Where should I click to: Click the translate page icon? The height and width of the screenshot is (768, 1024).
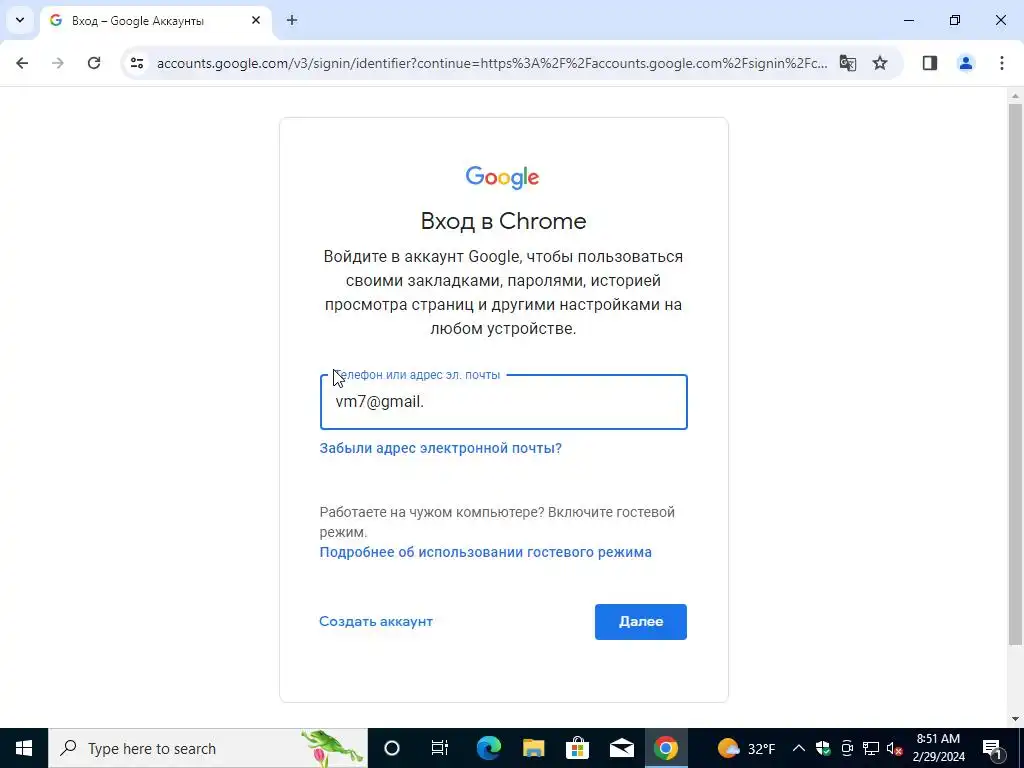[848, 63]
